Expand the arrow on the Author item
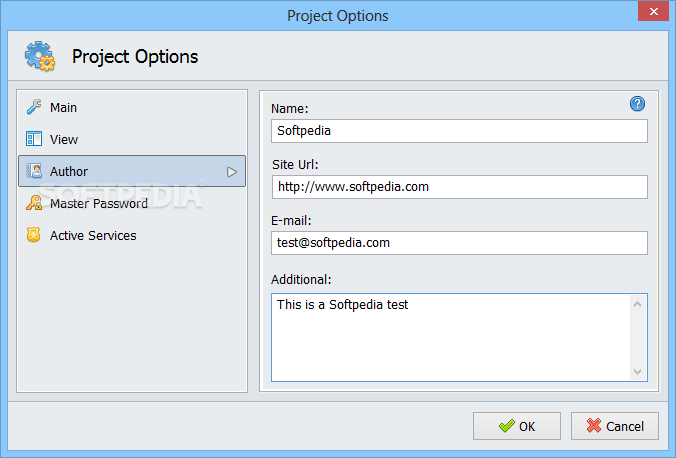 (232, 172)
